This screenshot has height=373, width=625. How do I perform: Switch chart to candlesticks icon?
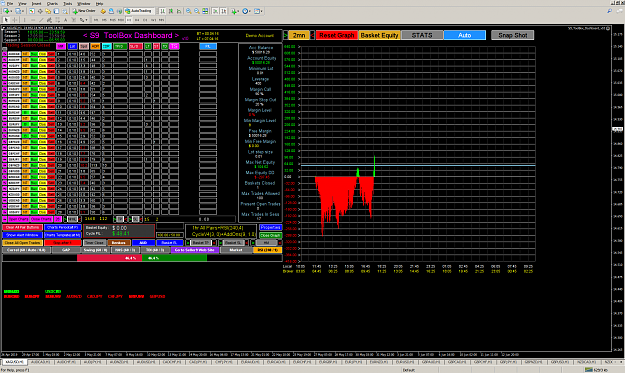(171, 11)
